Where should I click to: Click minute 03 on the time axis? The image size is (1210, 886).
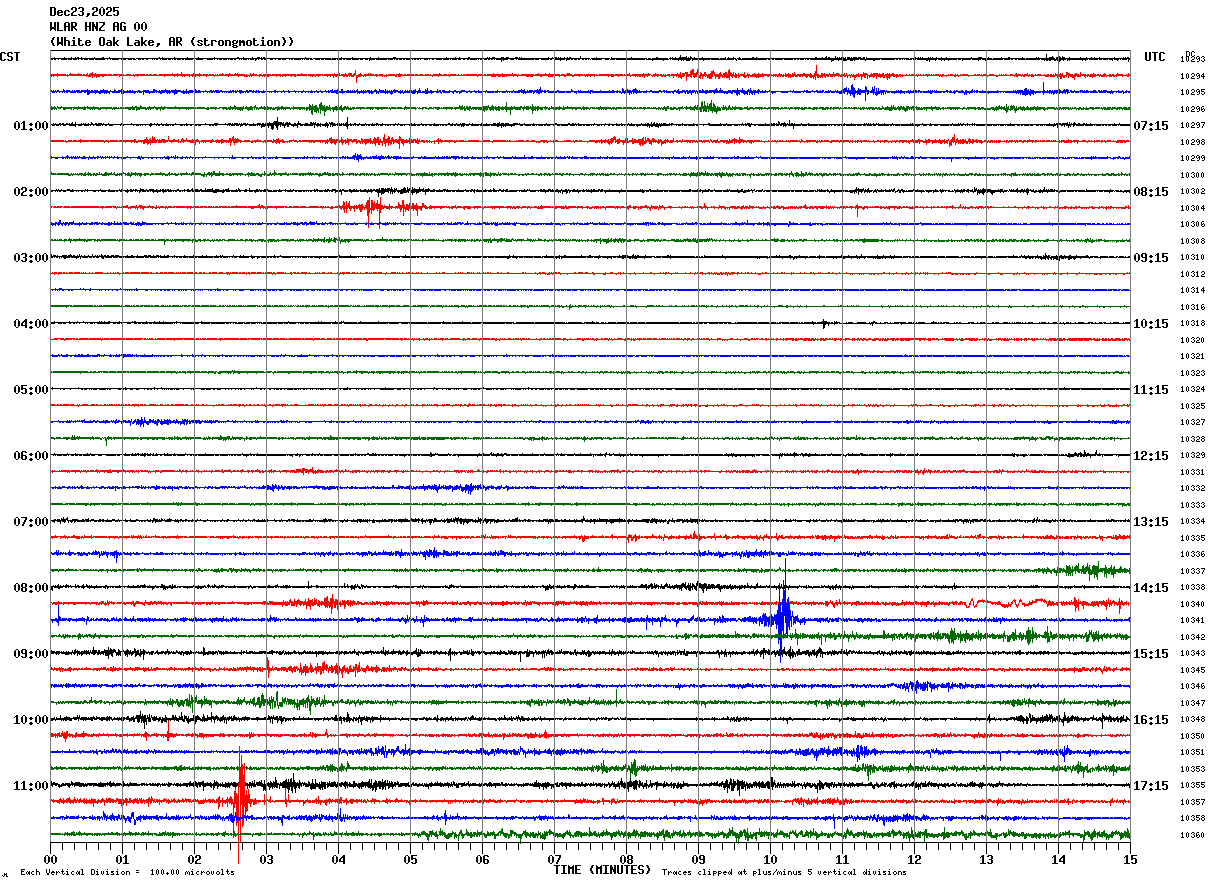tap(266, 859)
